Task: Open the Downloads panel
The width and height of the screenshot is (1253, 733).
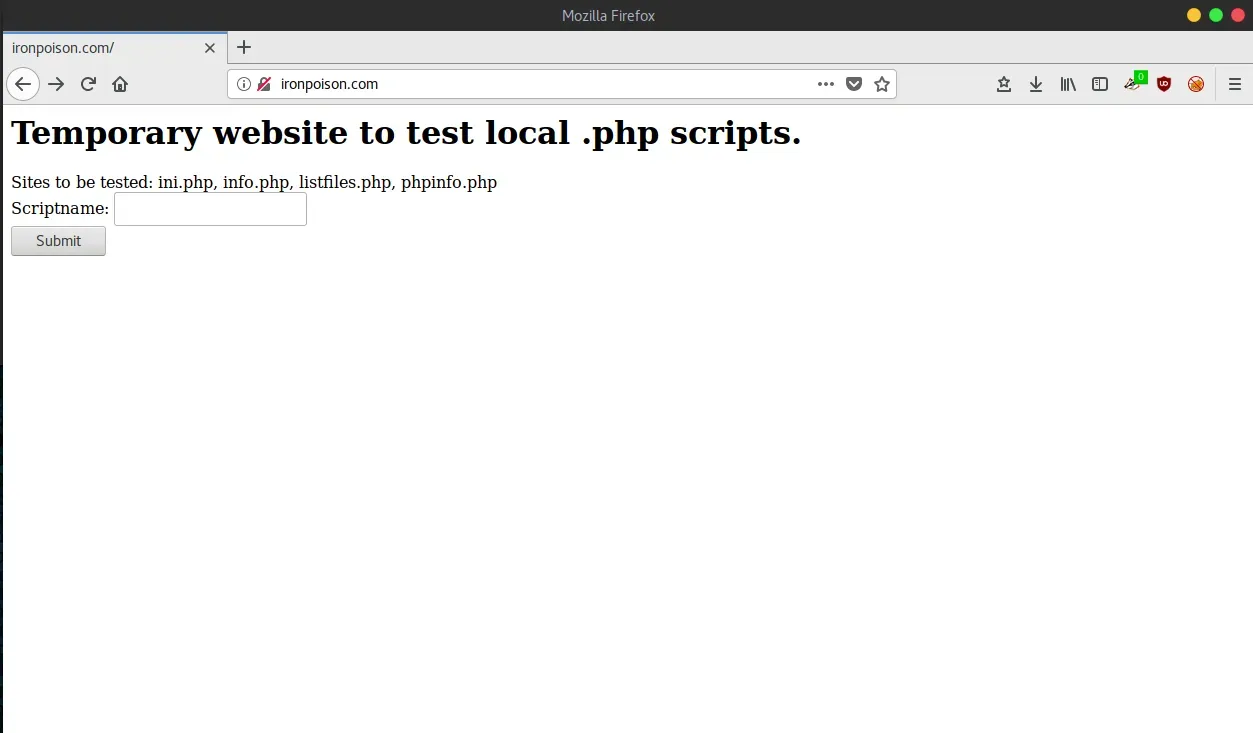Action: [1036, 85]
